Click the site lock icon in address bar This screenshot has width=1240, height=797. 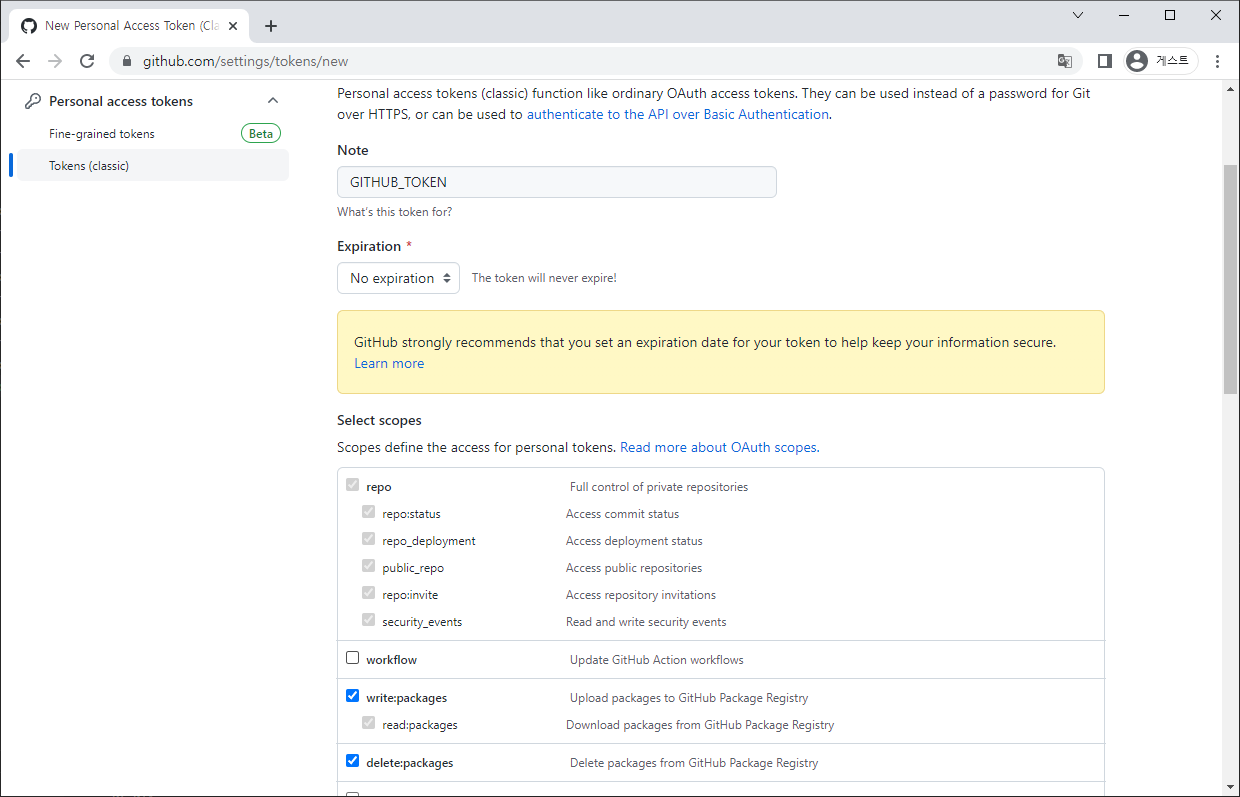coord(126,61)
